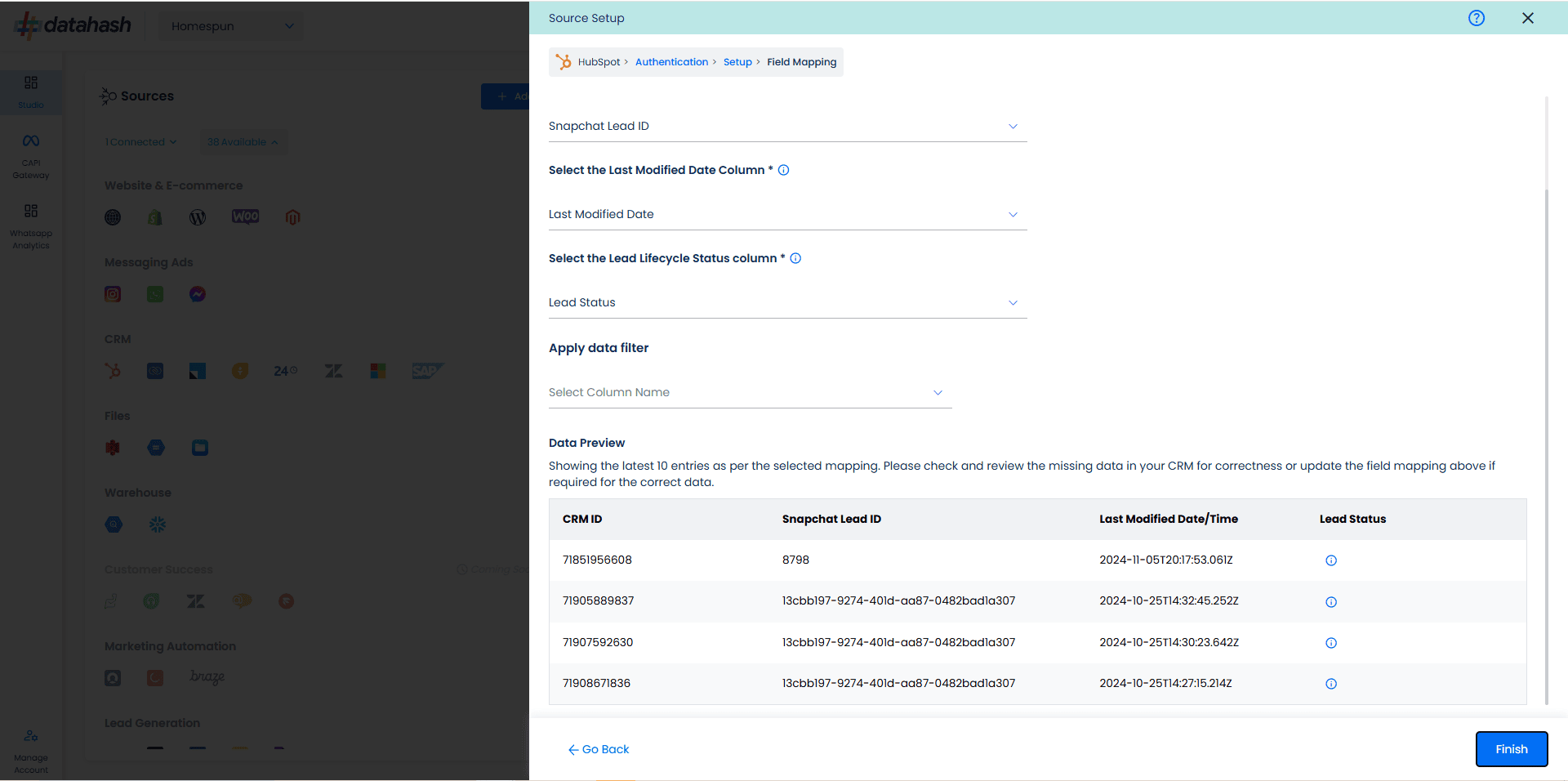The height and width of the screenshot is (781, 1568).
Task: Click CRM ID cell 71905889837
Action: tap(598, 600)
